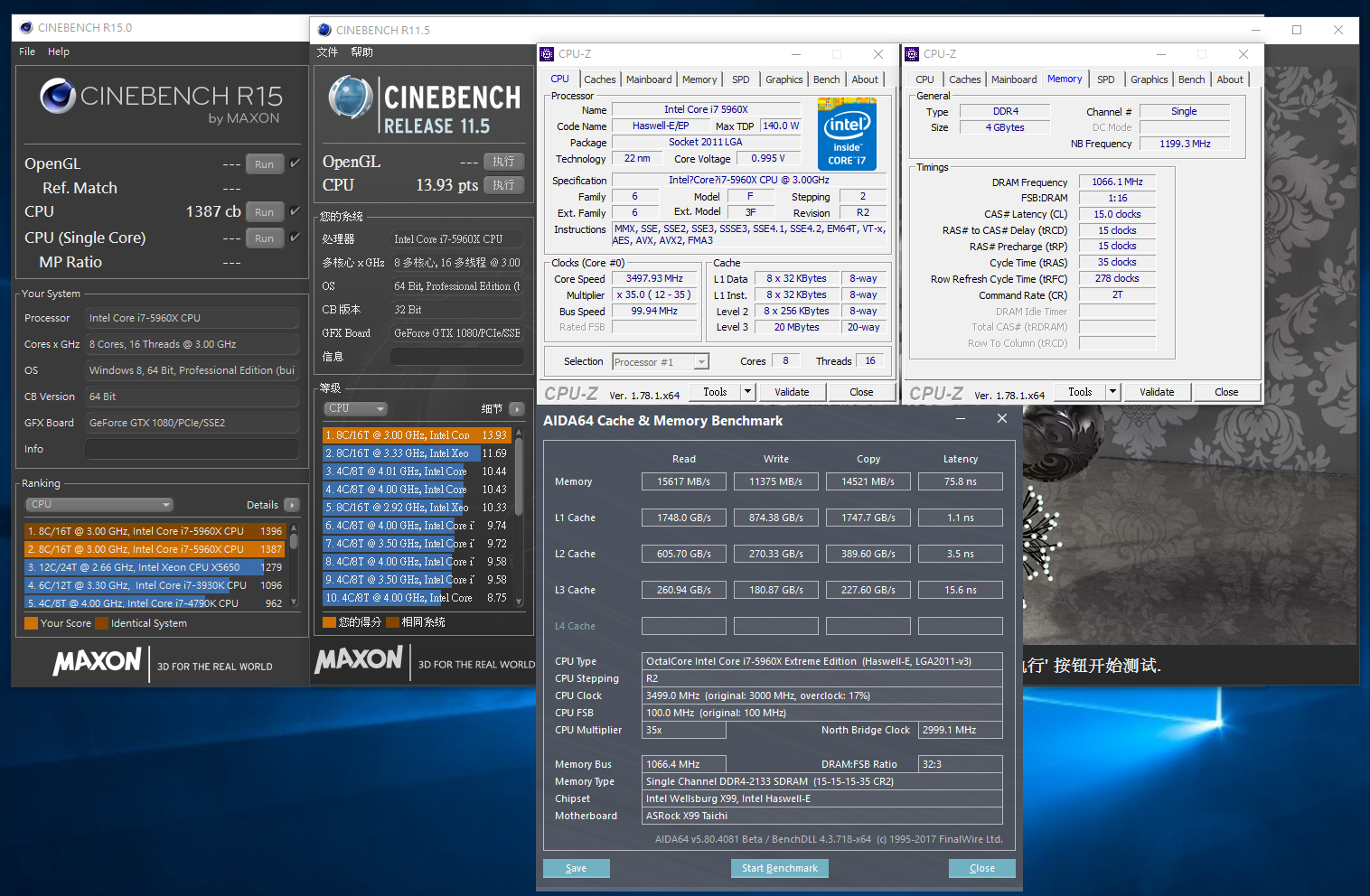Image resolution: width=1370 pixels, height=896 pixels.
Task: Select the 4C/8T i7-4790K ranking row in R15
Action: (155, 603)
